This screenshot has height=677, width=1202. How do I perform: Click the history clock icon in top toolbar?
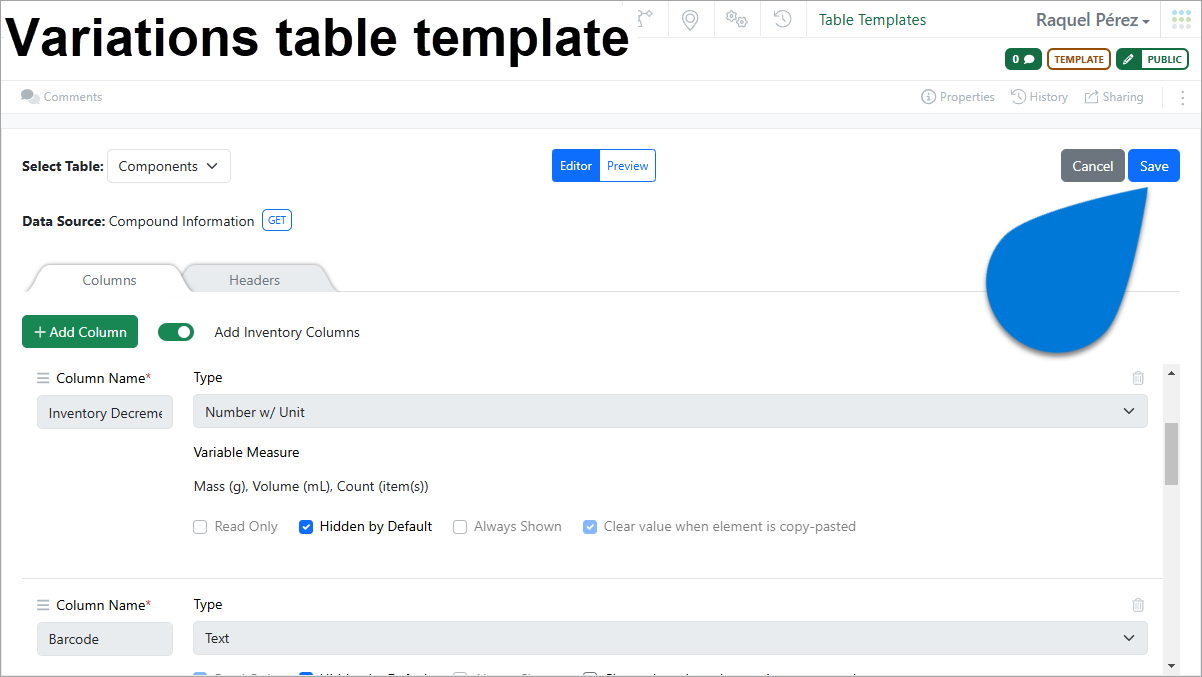(x=782, y=18)
